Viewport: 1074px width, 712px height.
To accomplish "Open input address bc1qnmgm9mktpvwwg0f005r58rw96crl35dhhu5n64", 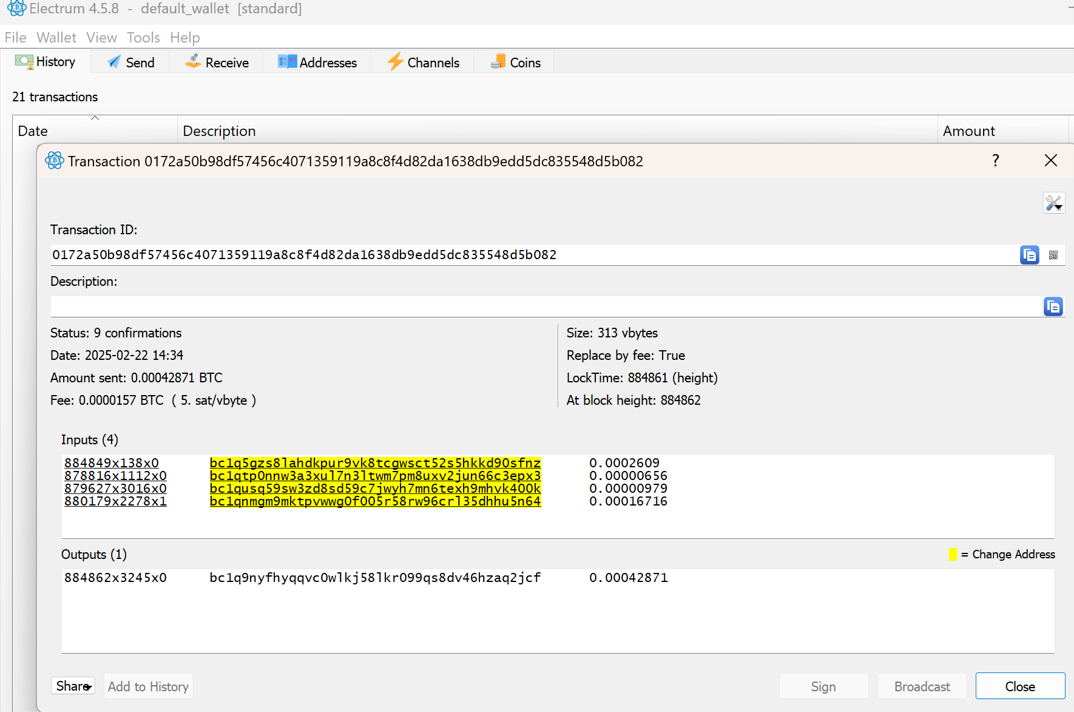I will point(375,502).
